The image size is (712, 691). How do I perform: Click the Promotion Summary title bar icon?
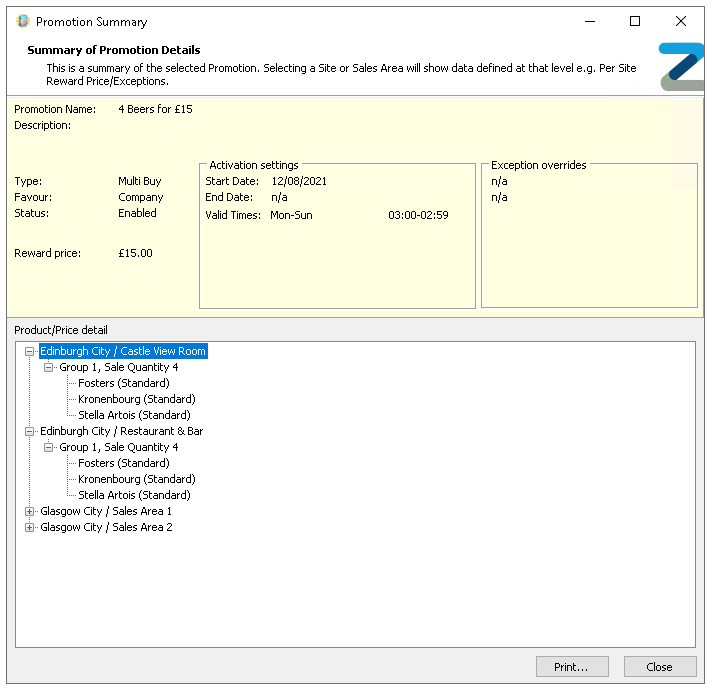pos(23,21)
